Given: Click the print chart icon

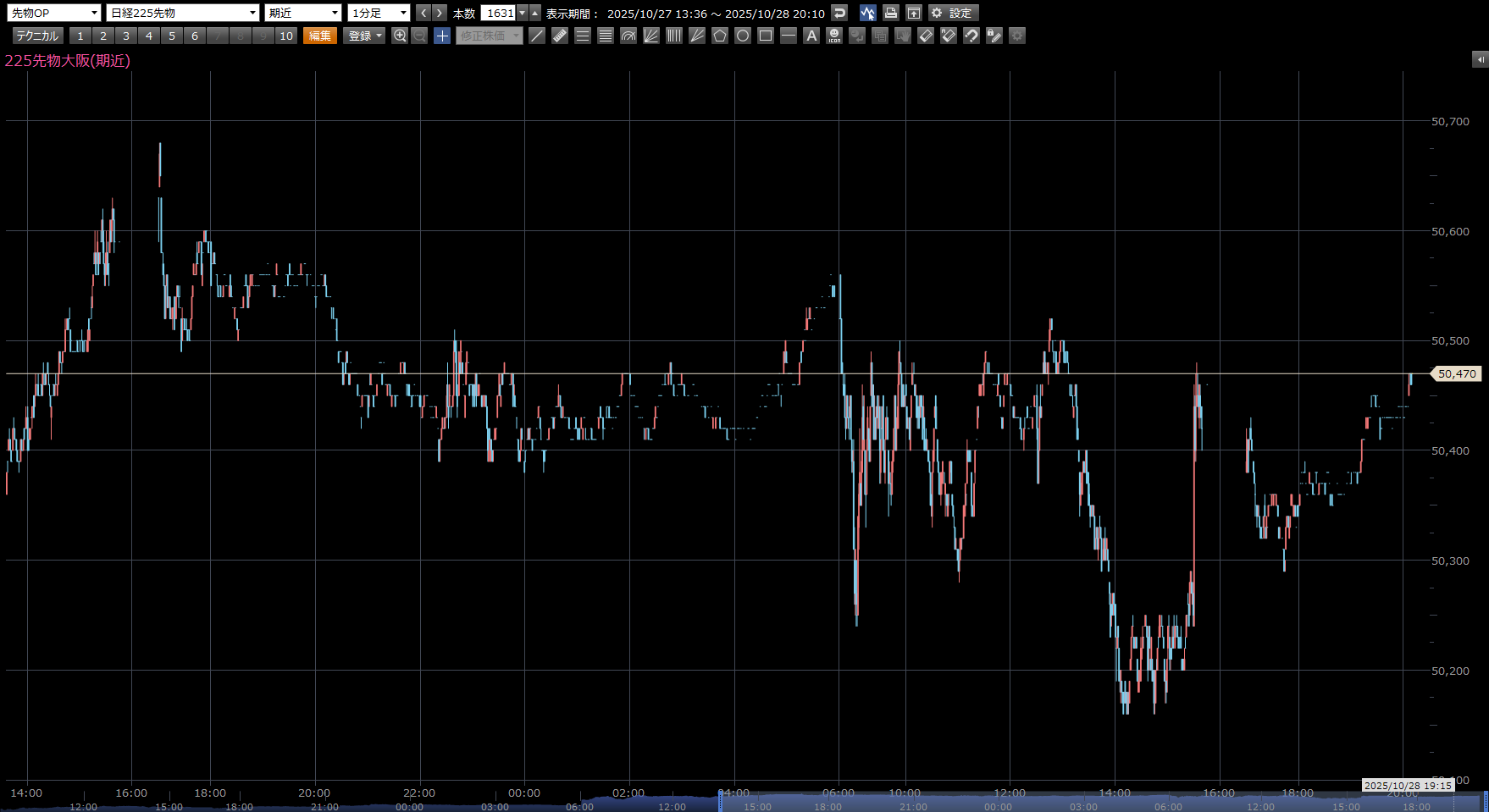Looking at the screenshot, I should [x=890, y=13].
